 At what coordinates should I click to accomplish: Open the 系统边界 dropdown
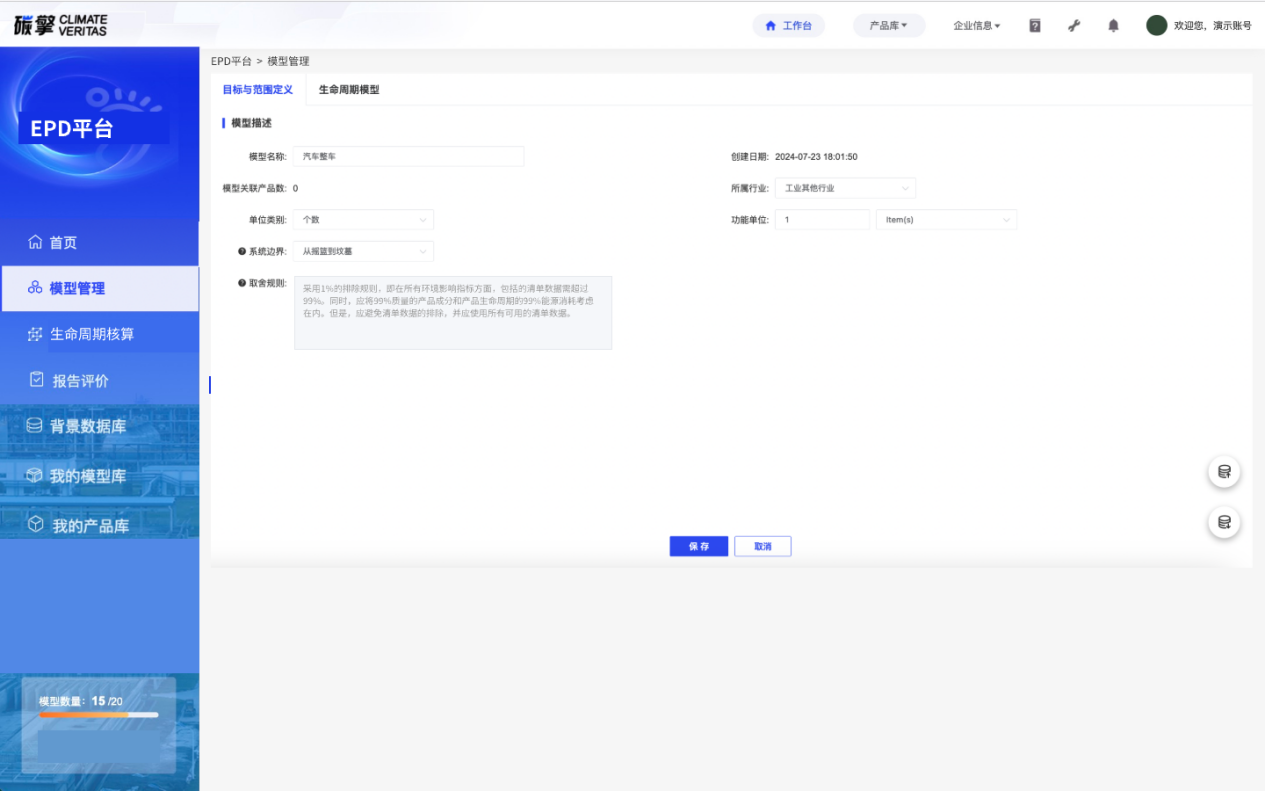[363, 252]
